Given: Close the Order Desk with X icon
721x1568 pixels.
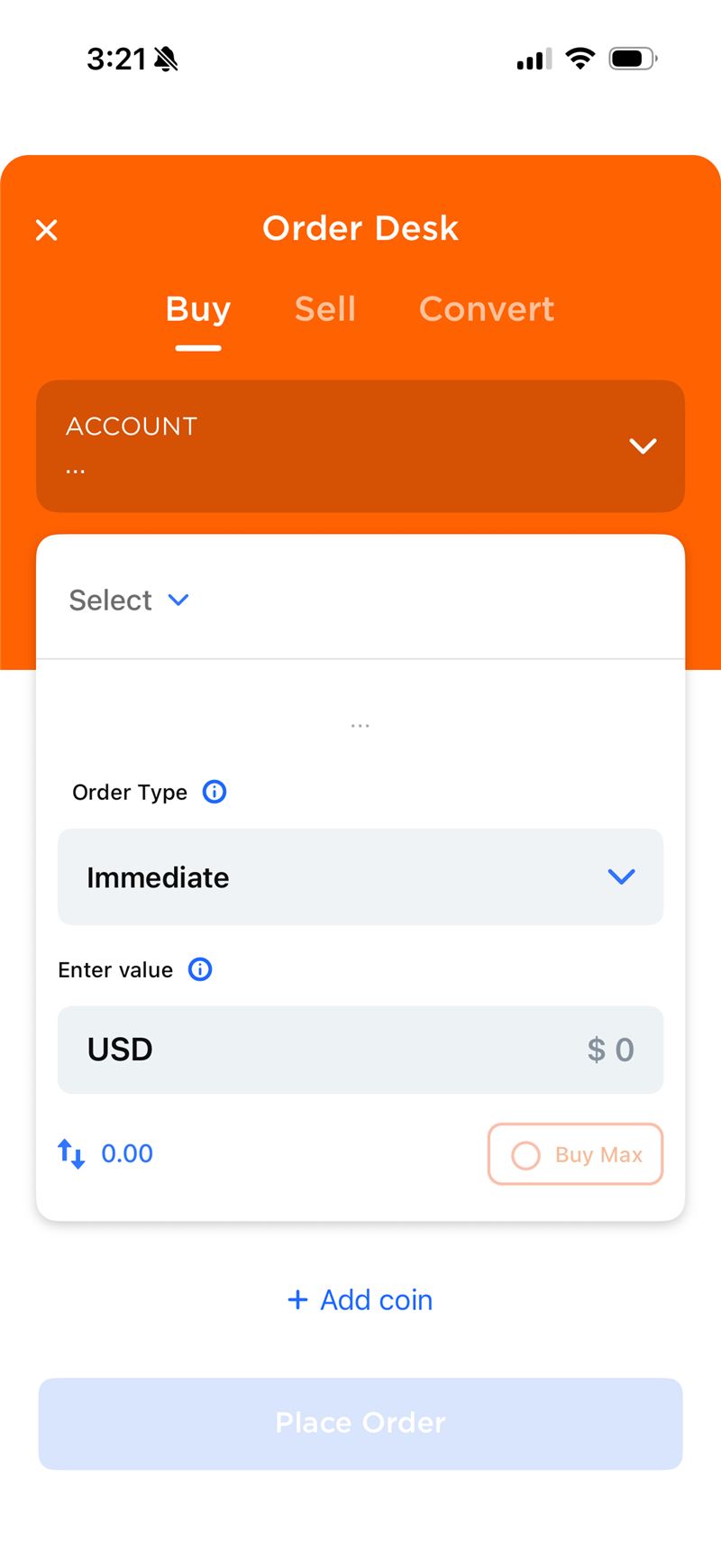Looking at the screenshot, I should 47,230.
